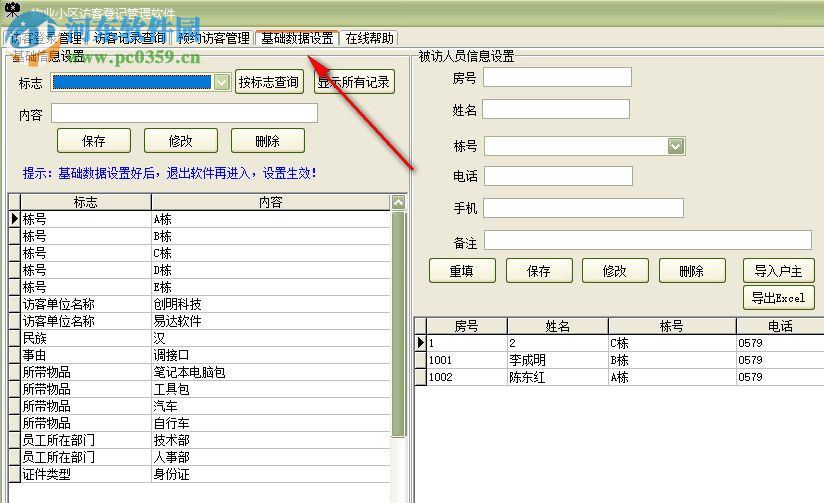This screenshot has height=503, width=824.
Task: Click 保存 in basic info settings
Action: (x=94, y=141)
